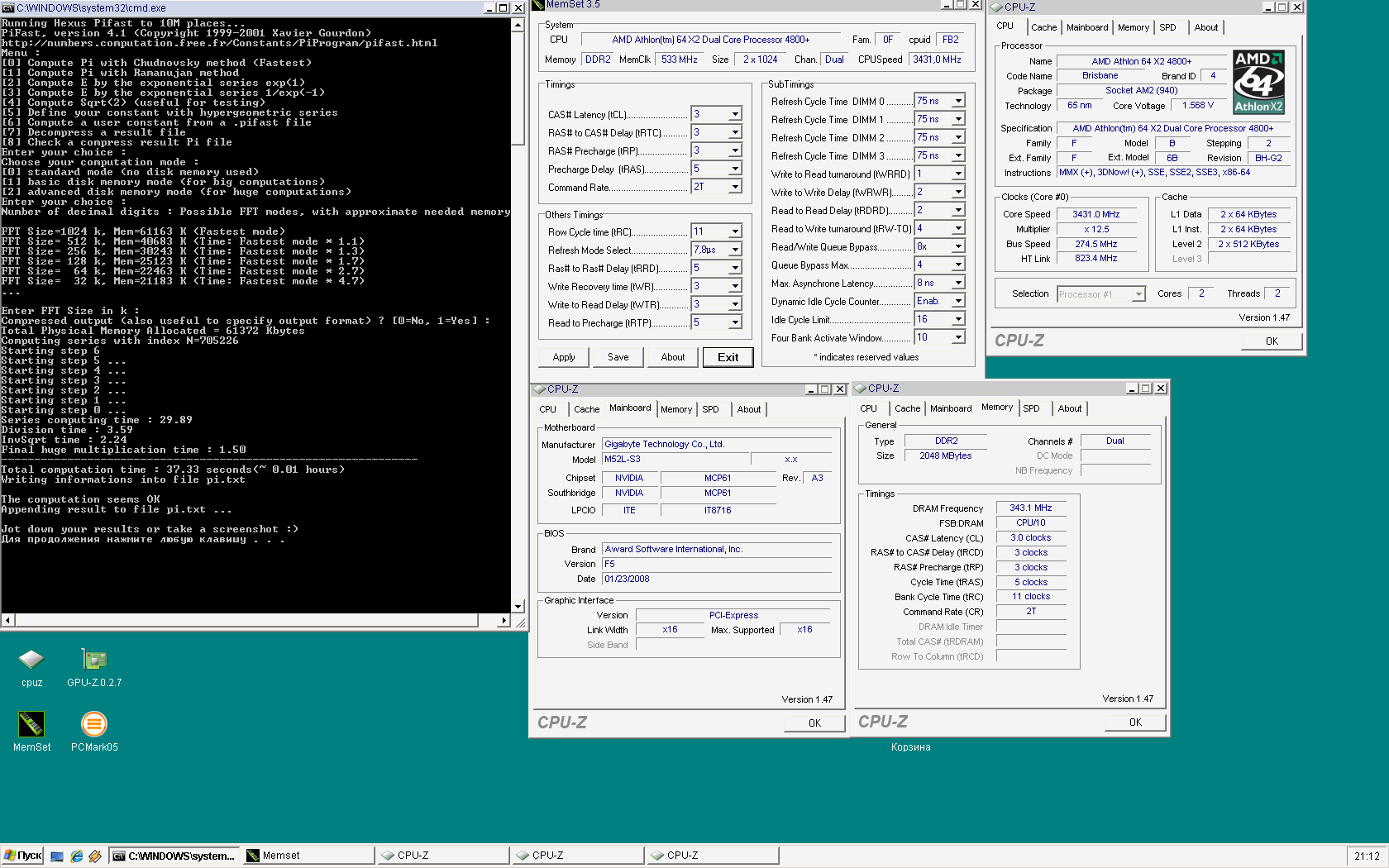
Task: Click the MemSet 3.5 title bar icon
Action: pyautogui.click(x=538, y=4)
